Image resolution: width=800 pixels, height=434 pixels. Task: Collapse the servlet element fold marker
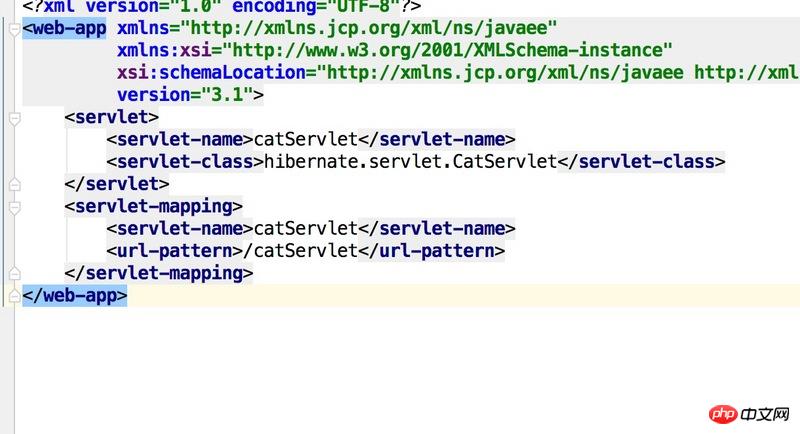14,118
